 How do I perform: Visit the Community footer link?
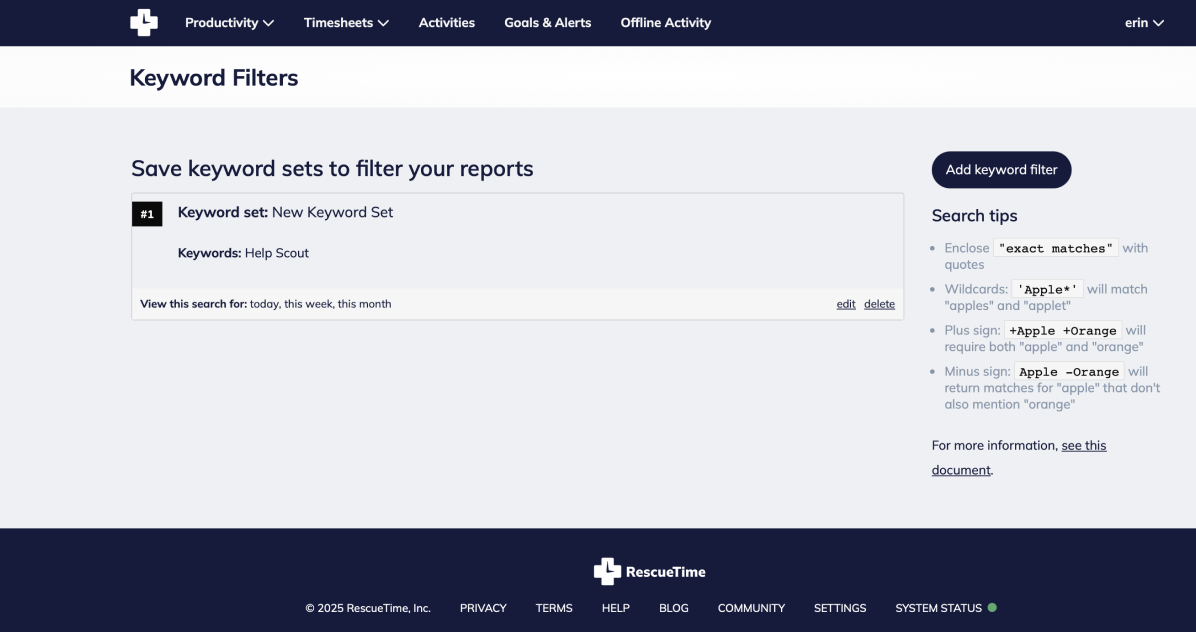pyautogui.click(x=751, y=608)
